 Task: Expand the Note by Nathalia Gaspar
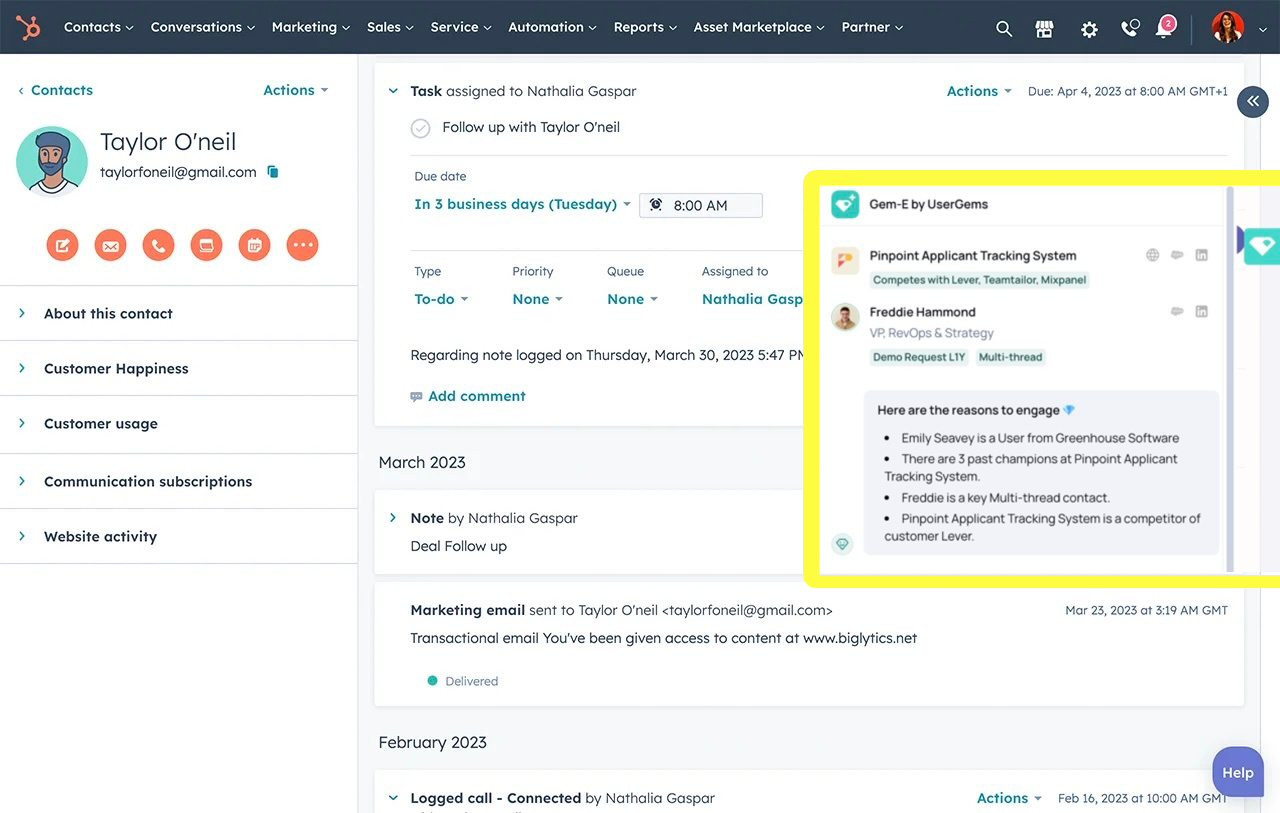point(393,518)
